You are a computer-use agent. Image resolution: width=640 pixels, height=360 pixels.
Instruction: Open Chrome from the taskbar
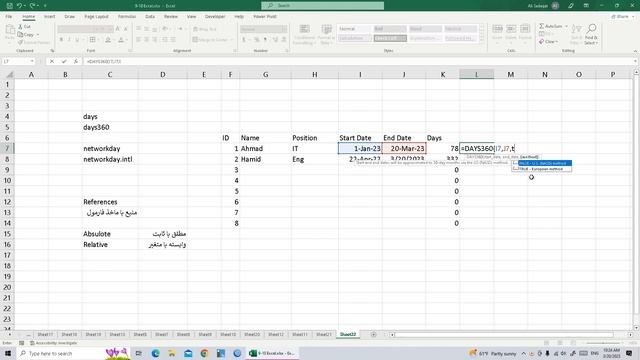pyautogui.click(x=204, y=353)
